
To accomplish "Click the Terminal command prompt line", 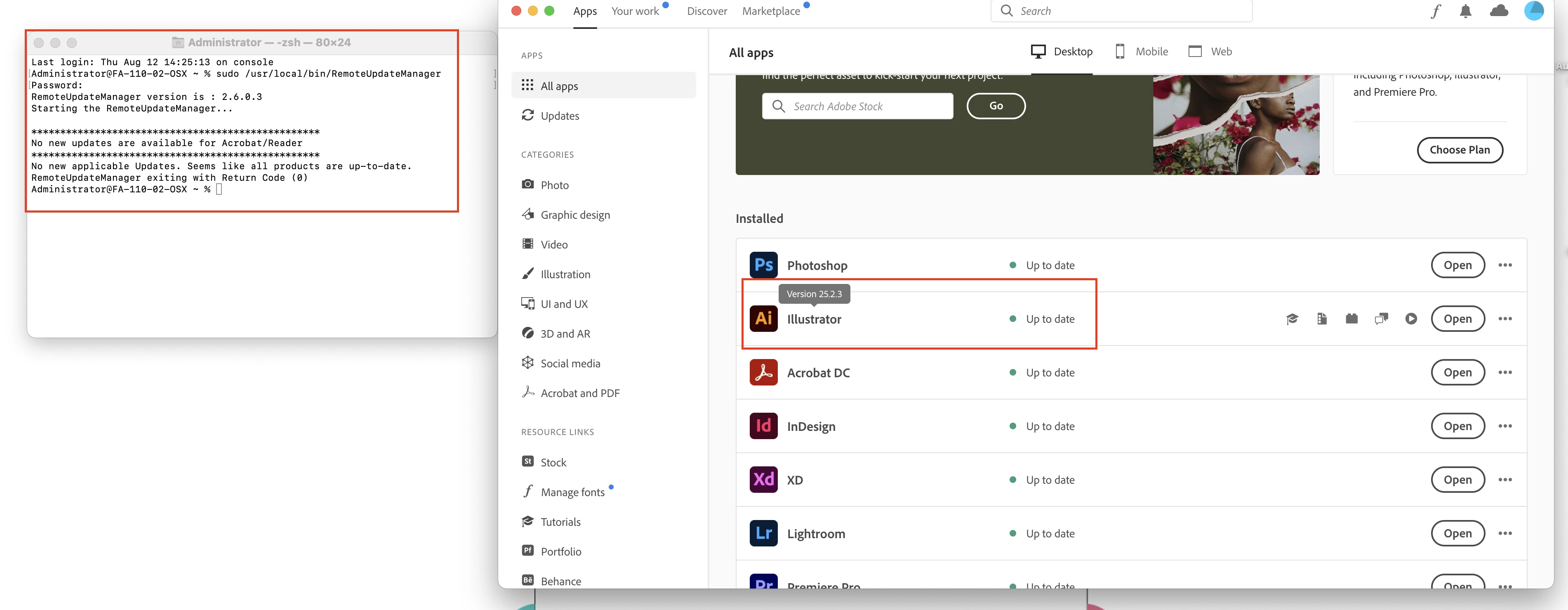I will (x=127, y=189).
